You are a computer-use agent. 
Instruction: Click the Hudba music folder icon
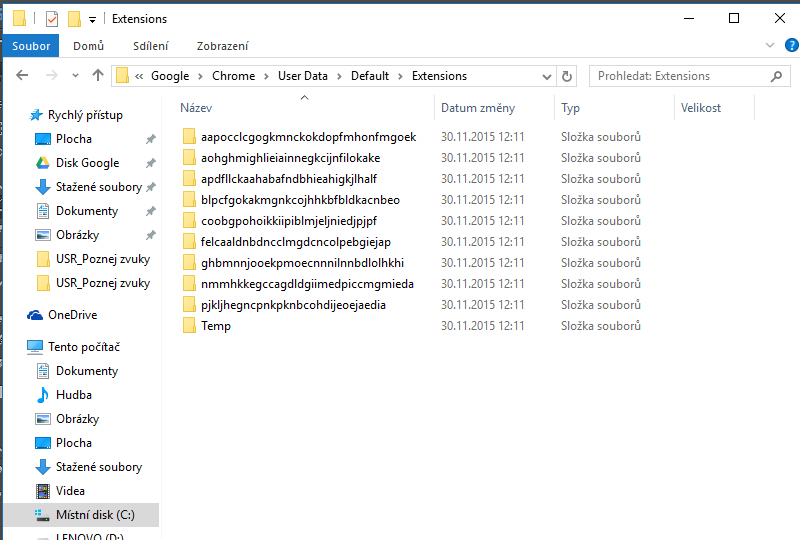click(43, 395)
